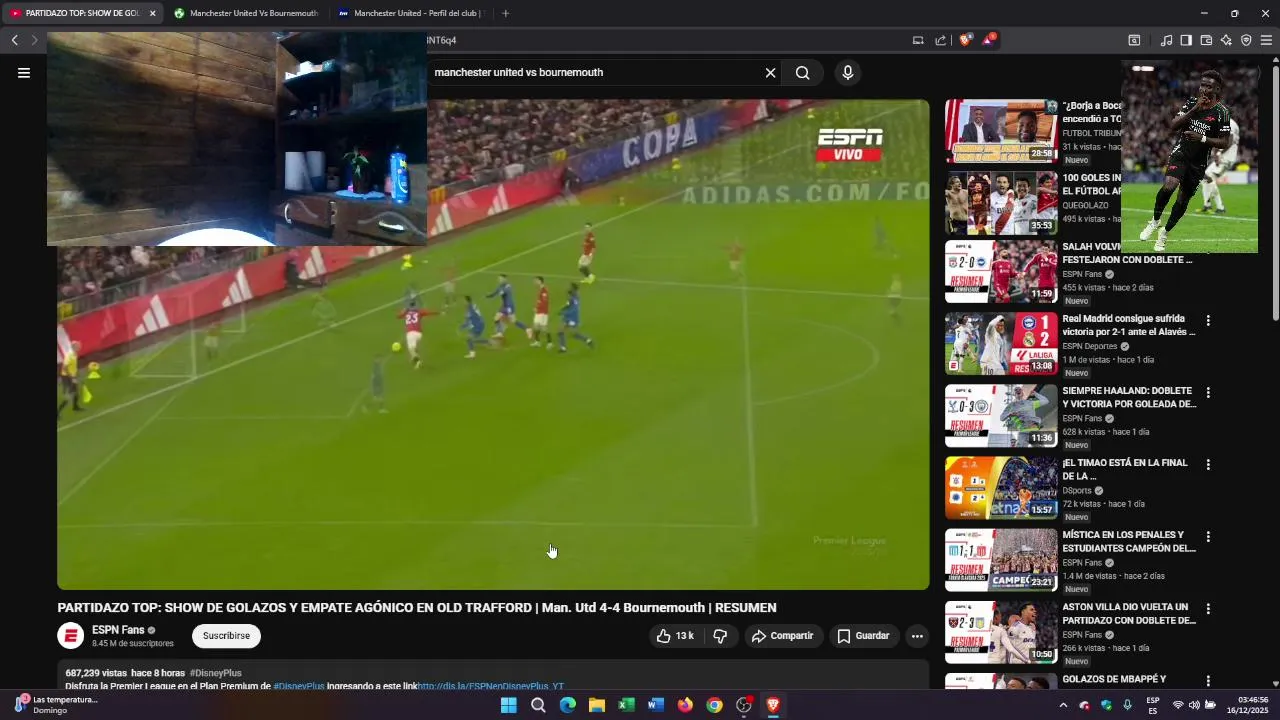Go back with browser back arrow

(x=15, y=40)
